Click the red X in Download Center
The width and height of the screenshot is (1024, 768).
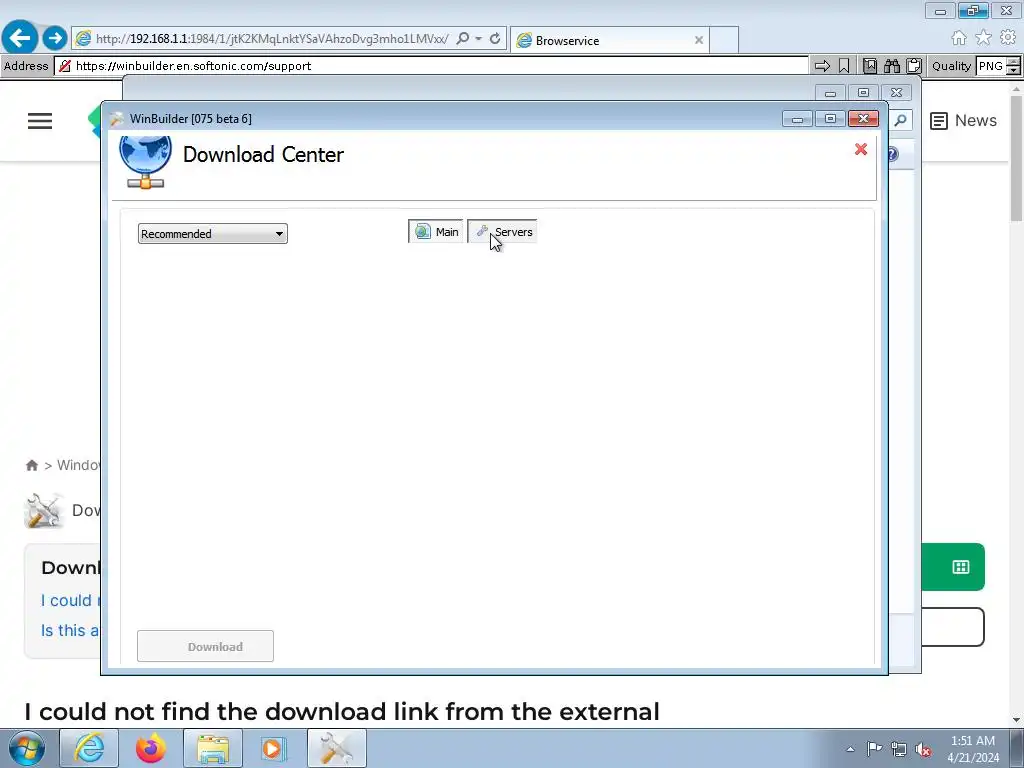(x=861, y=150)
